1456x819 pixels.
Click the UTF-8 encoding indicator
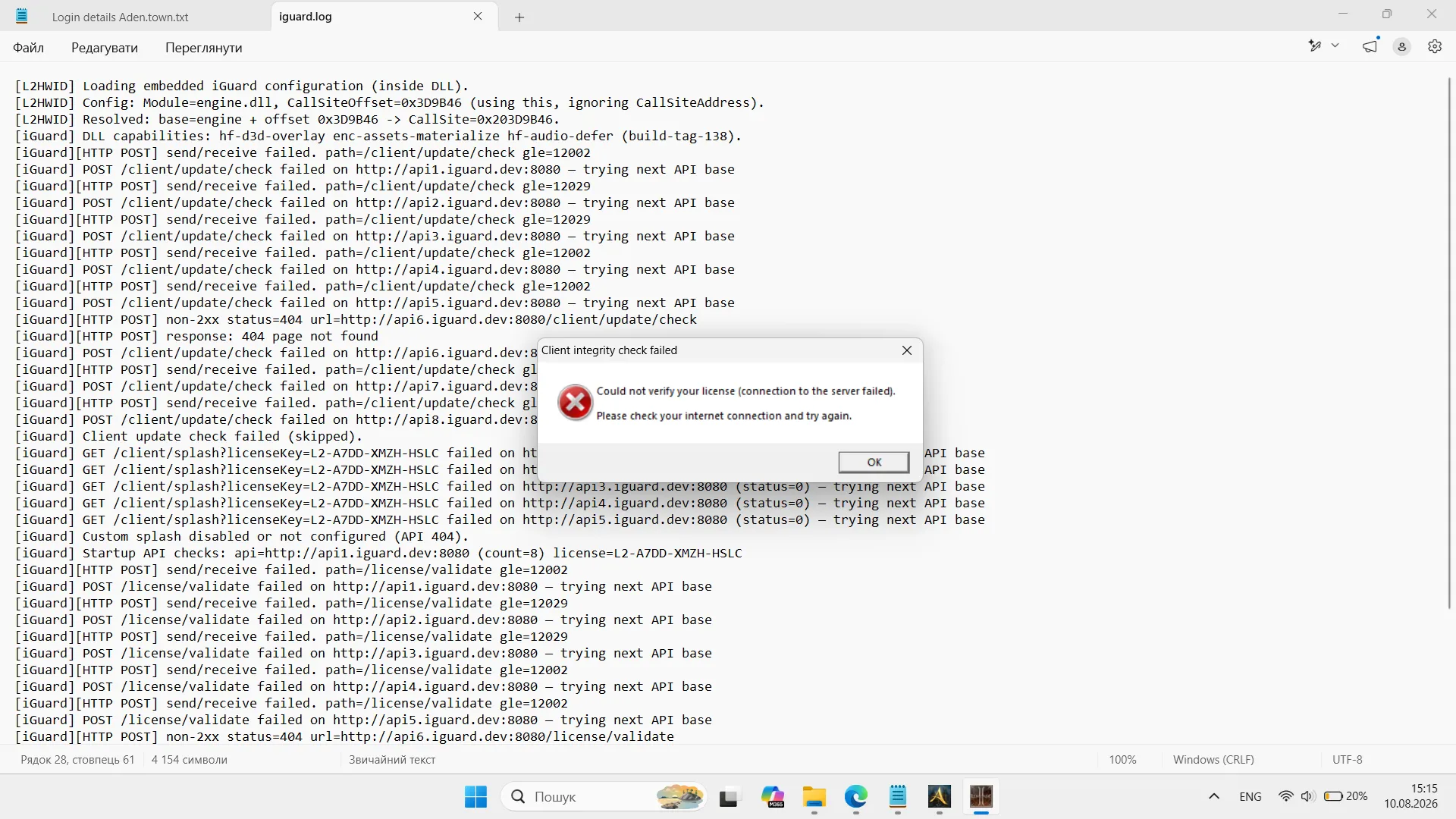click(1348, 760)
